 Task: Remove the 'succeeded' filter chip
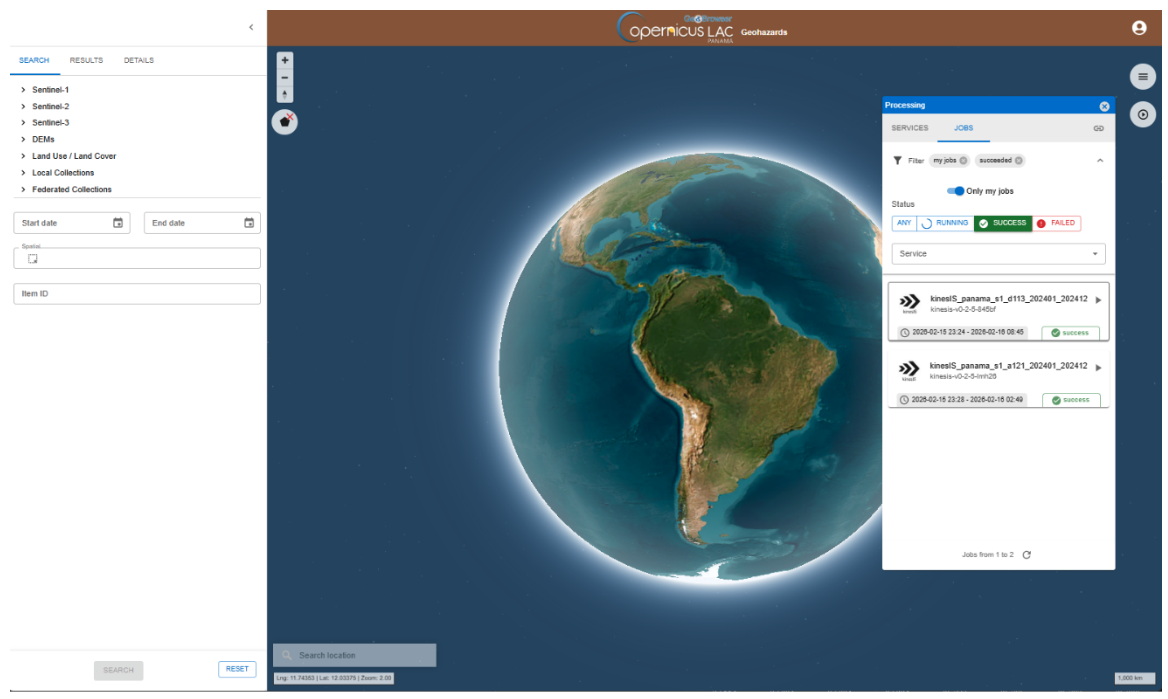(1019, 160)
